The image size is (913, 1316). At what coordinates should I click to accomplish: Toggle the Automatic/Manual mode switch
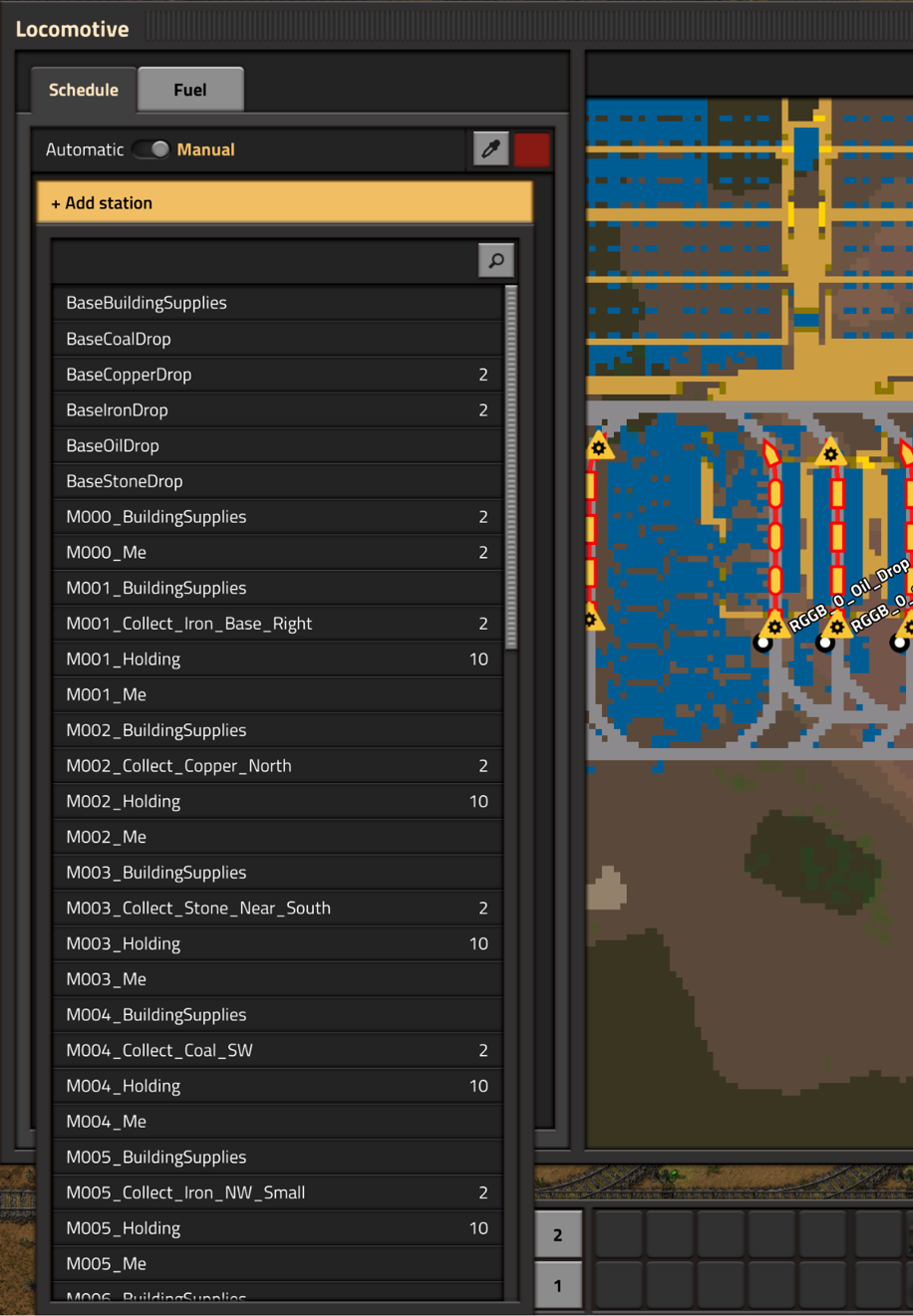[152, 149]
